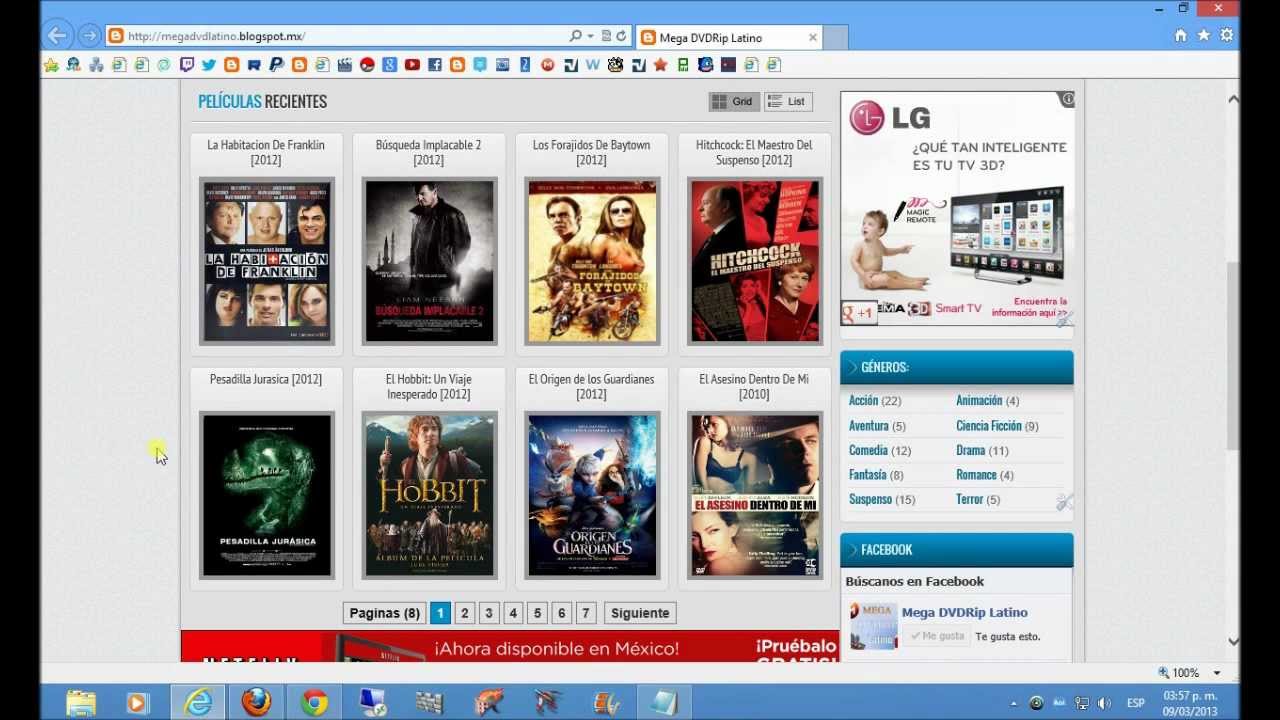Click the red star bookmark icon
This screenshot has width=1280, height=720.
point(660,65)
